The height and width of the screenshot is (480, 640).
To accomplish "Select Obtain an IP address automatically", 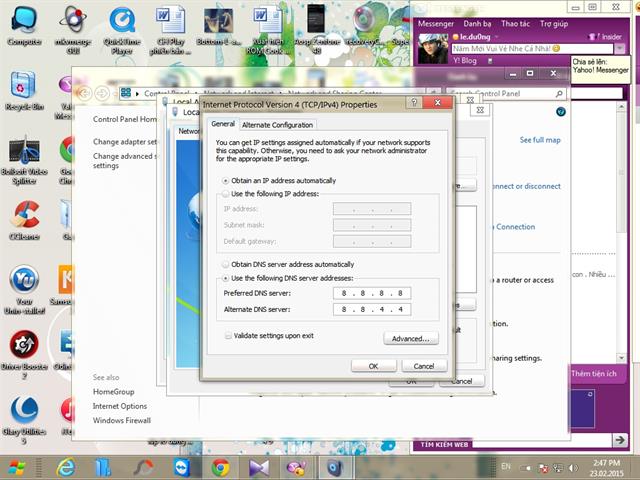I will [226, 180].
